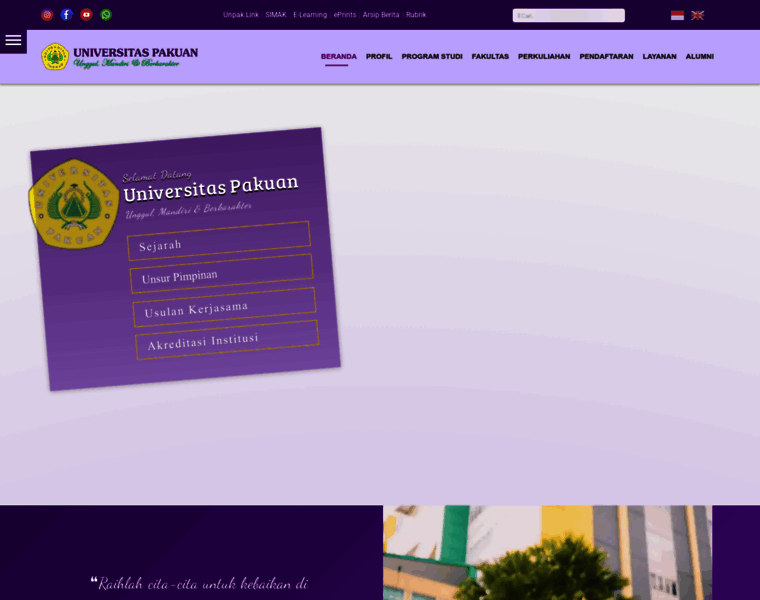Go to the Beranda menu item
The height and width of the screenshot is (600, 760).
[x=338, y=57]
